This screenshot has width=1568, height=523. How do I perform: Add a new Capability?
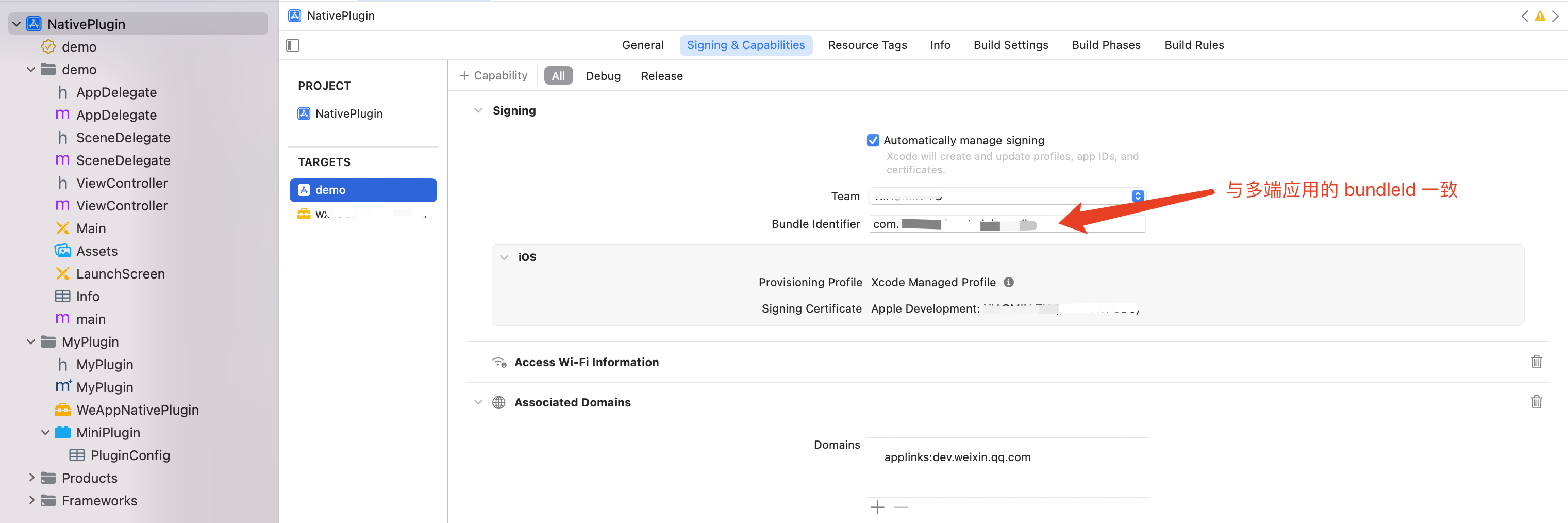pos(493,75)
